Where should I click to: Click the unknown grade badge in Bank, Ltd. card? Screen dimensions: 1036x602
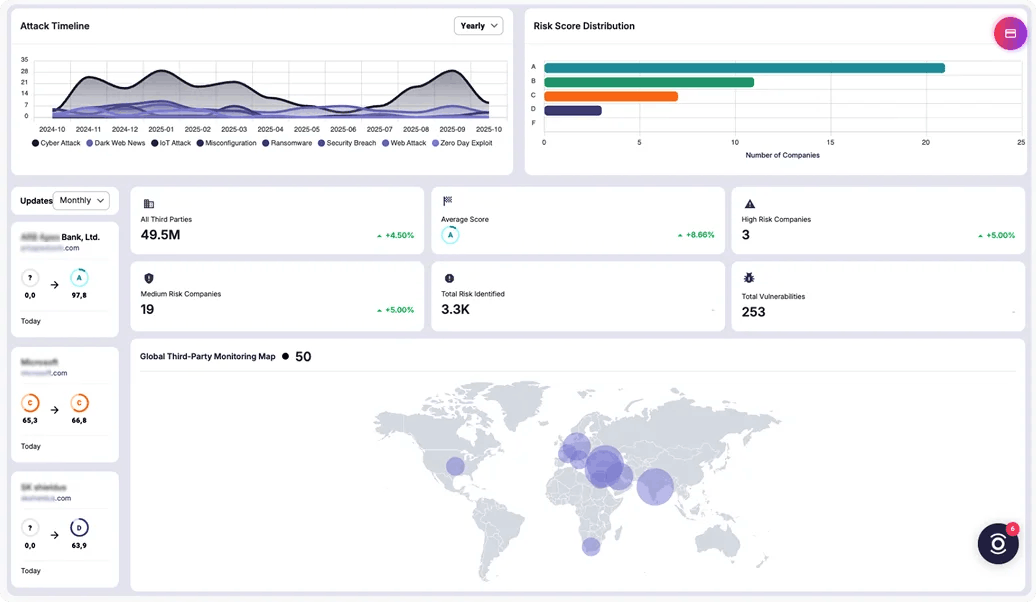click(30, 278)
